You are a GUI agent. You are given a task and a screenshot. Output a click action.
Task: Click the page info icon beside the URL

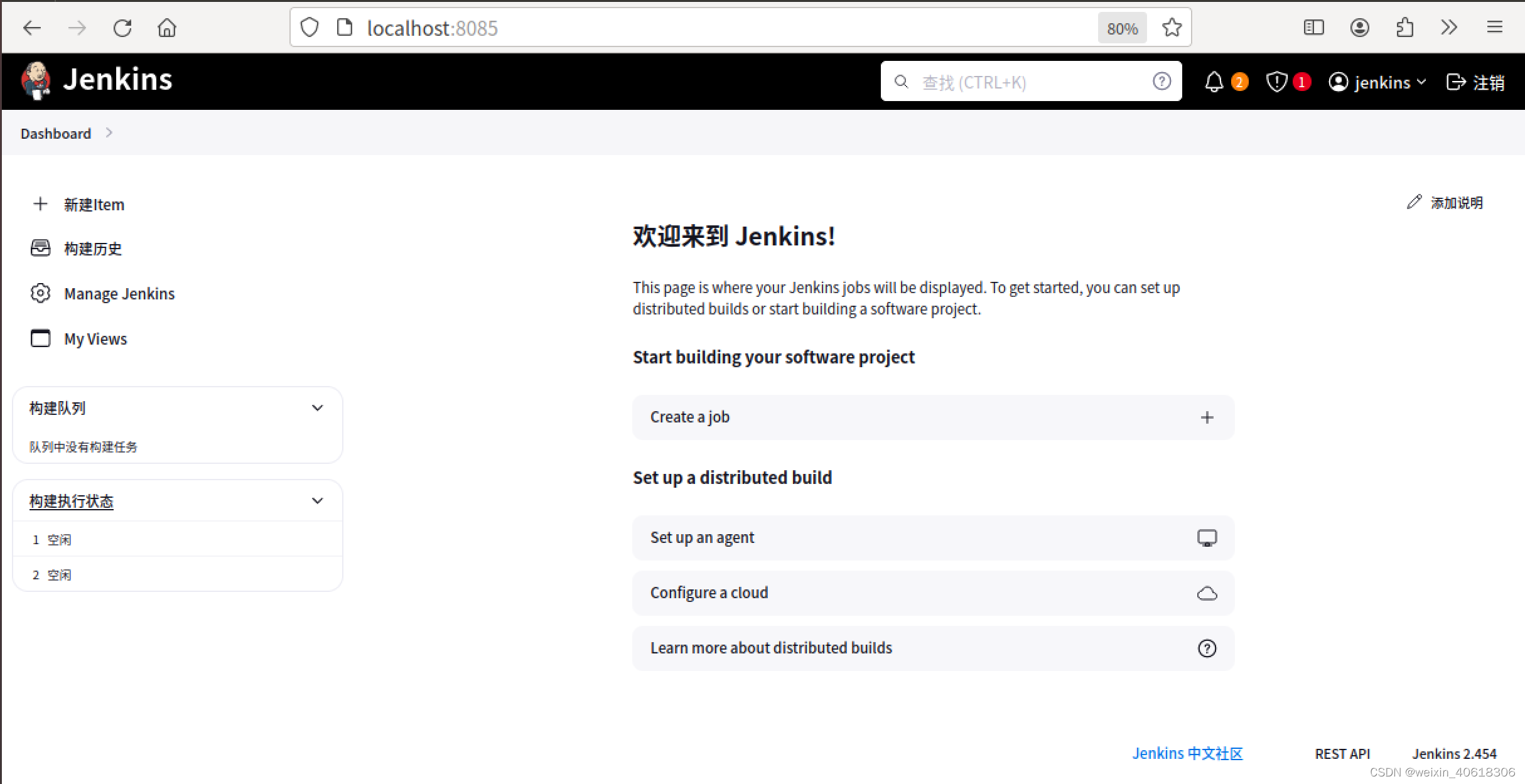(x=345, y=28)
